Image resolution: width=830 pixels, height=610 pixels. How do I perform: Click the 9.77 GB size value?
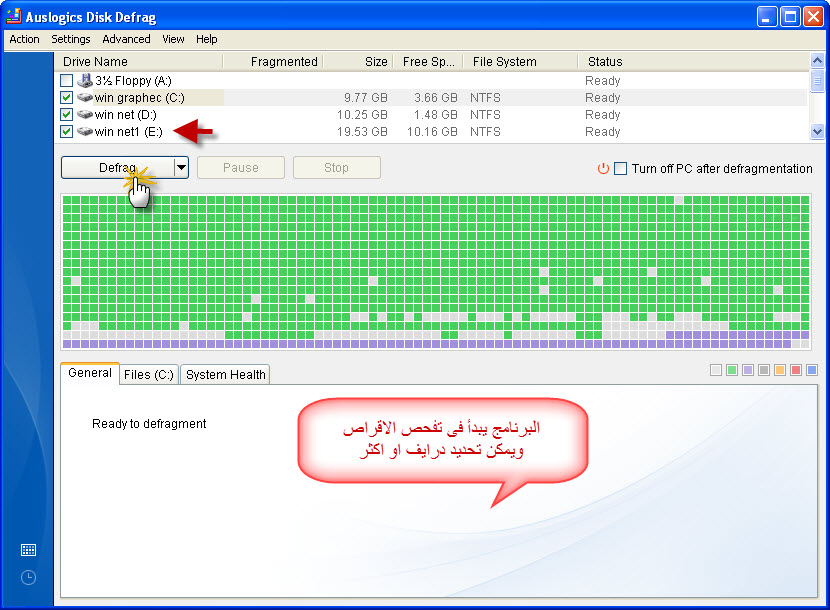pyautogui.click(x=366, y=97)
